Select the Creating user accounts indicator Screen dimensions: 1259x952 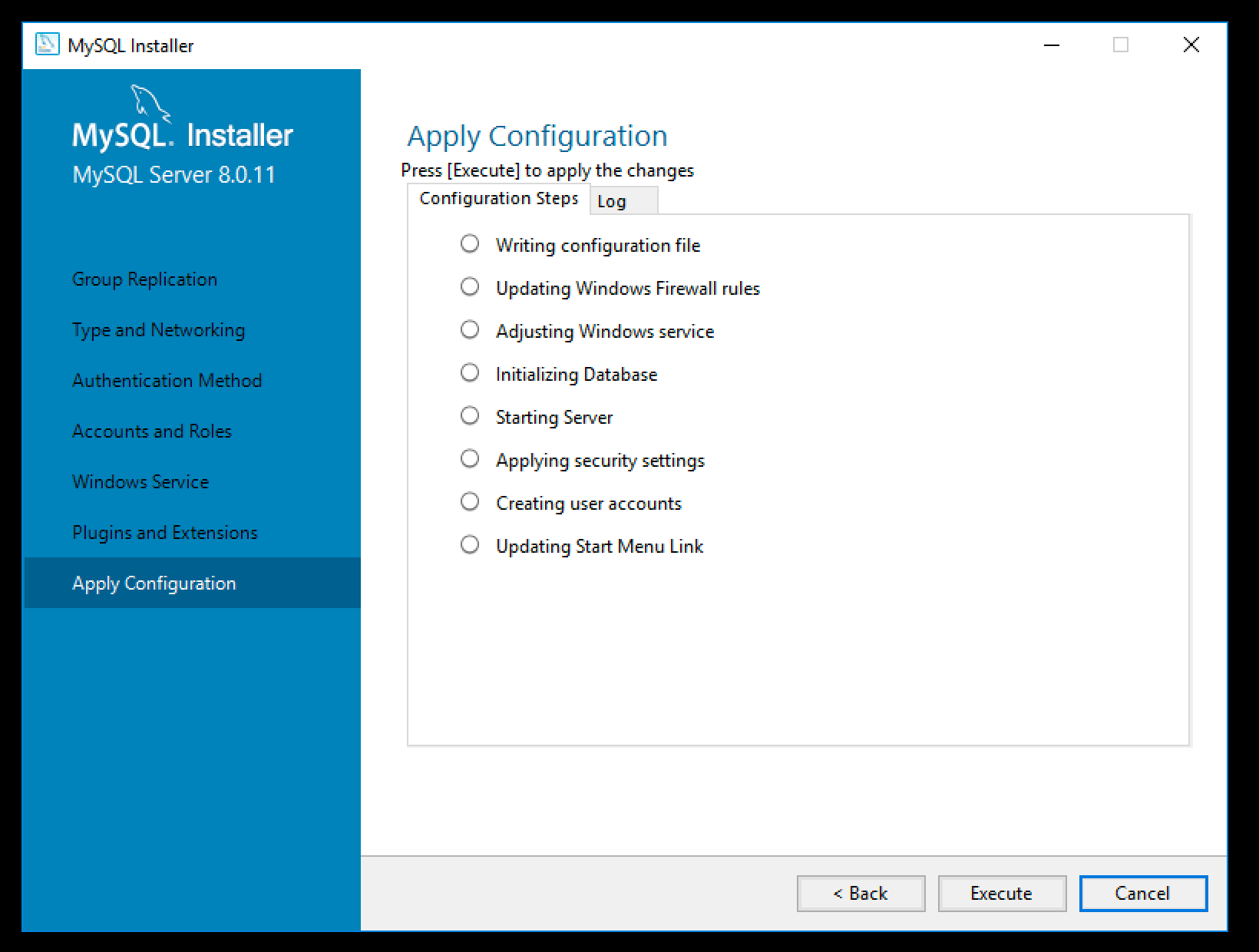pos(470,502)
